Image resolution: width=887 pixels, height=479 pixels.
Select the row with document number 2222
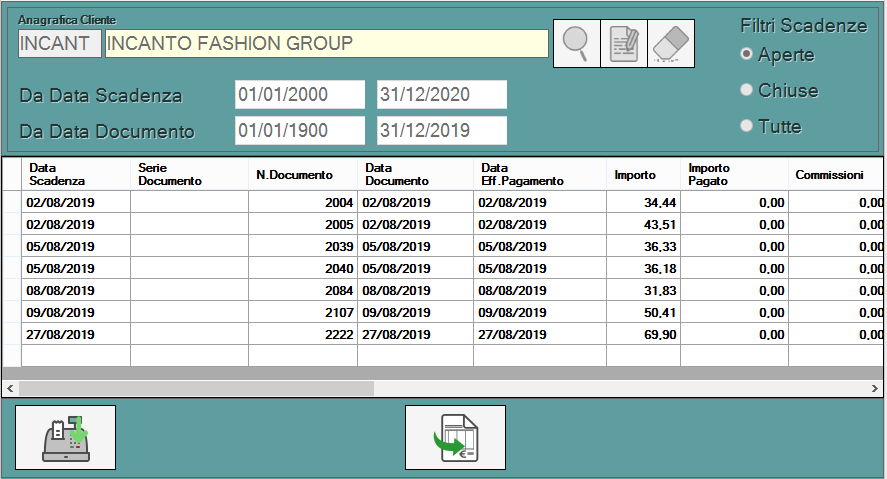coord(302,334)
